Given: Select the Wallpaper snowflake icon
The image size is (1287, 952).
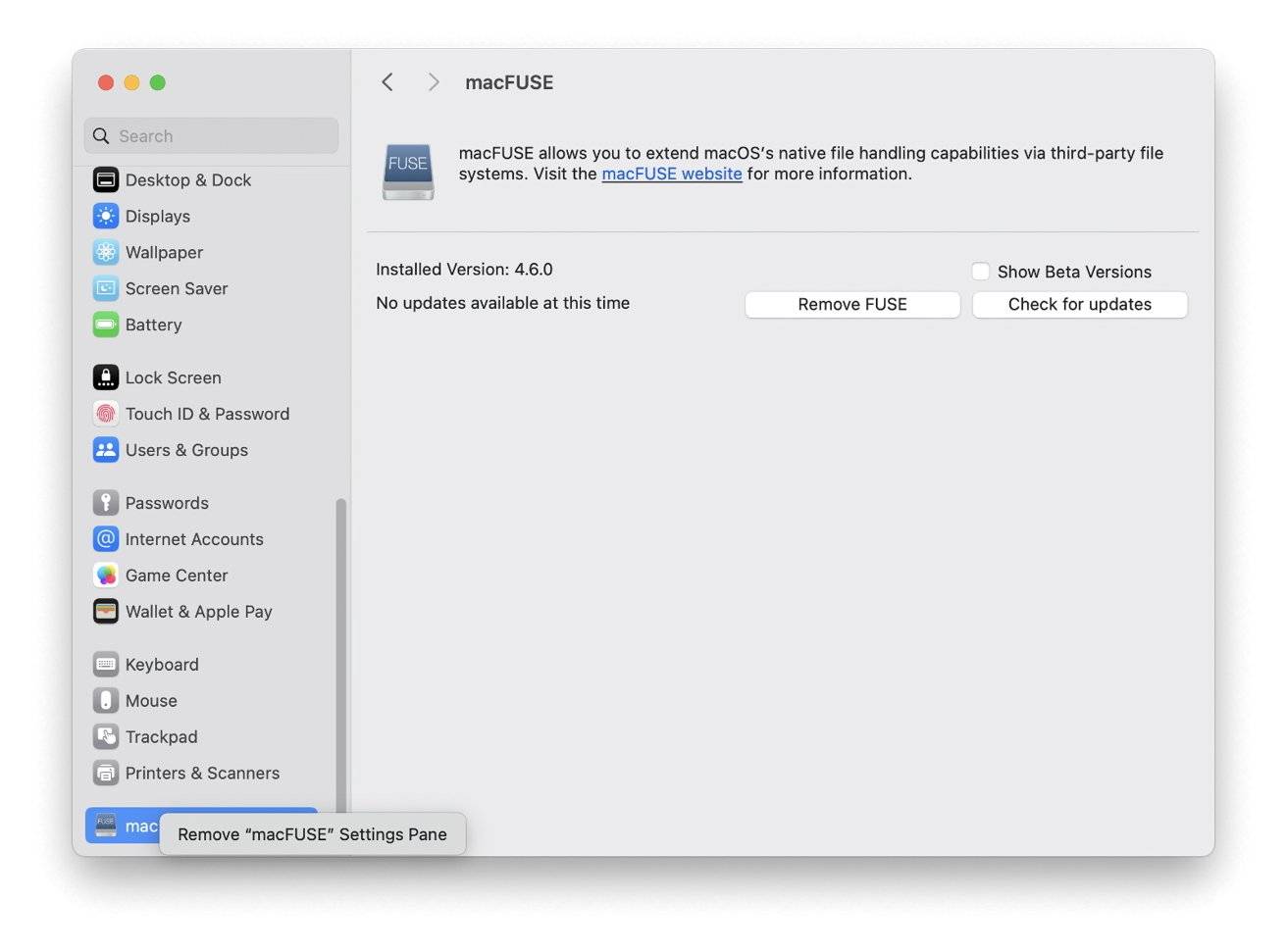Looking at the screenshot, I should point(106,253).
